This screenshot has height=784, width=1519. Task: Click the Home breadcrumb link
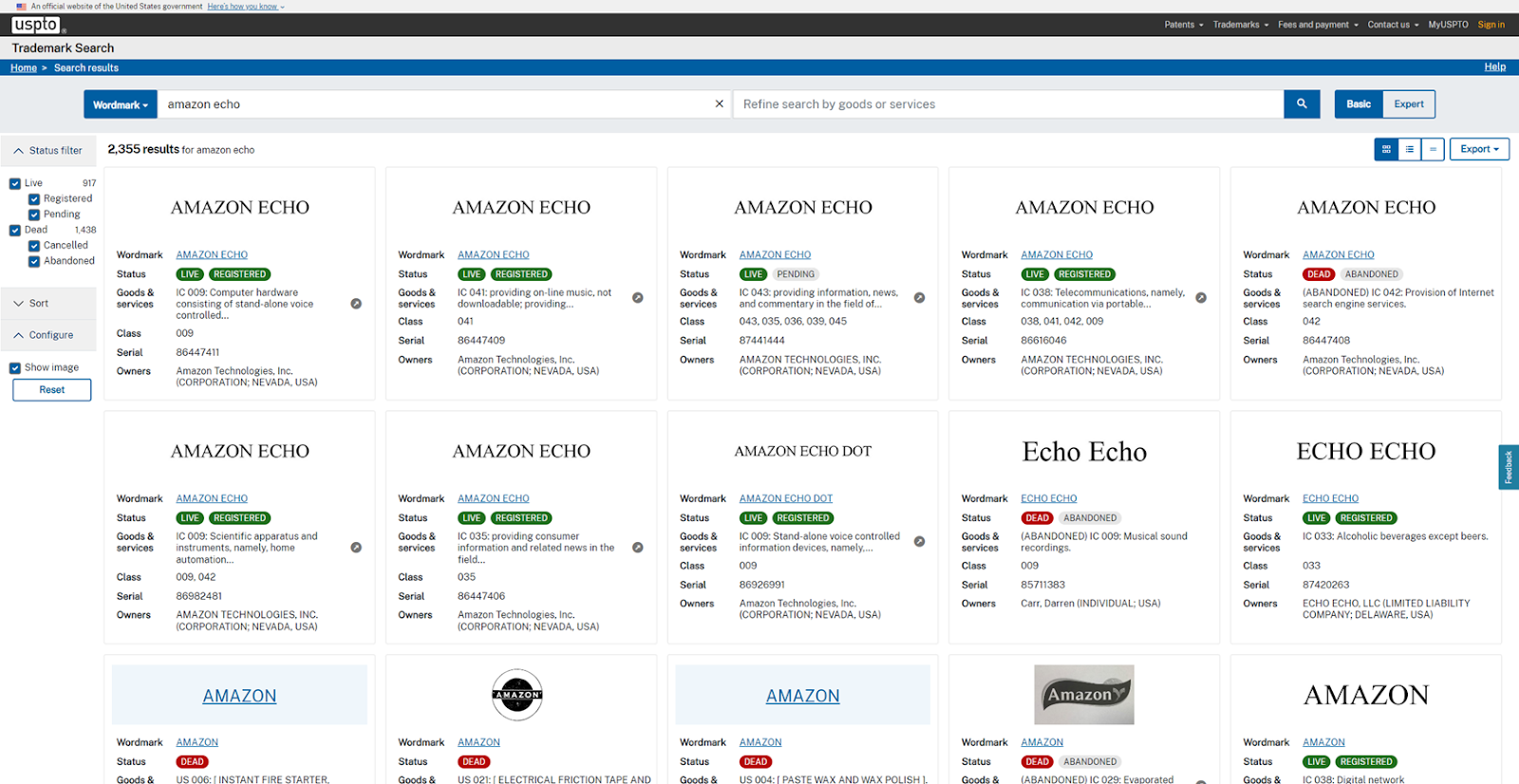coord(24,68)
